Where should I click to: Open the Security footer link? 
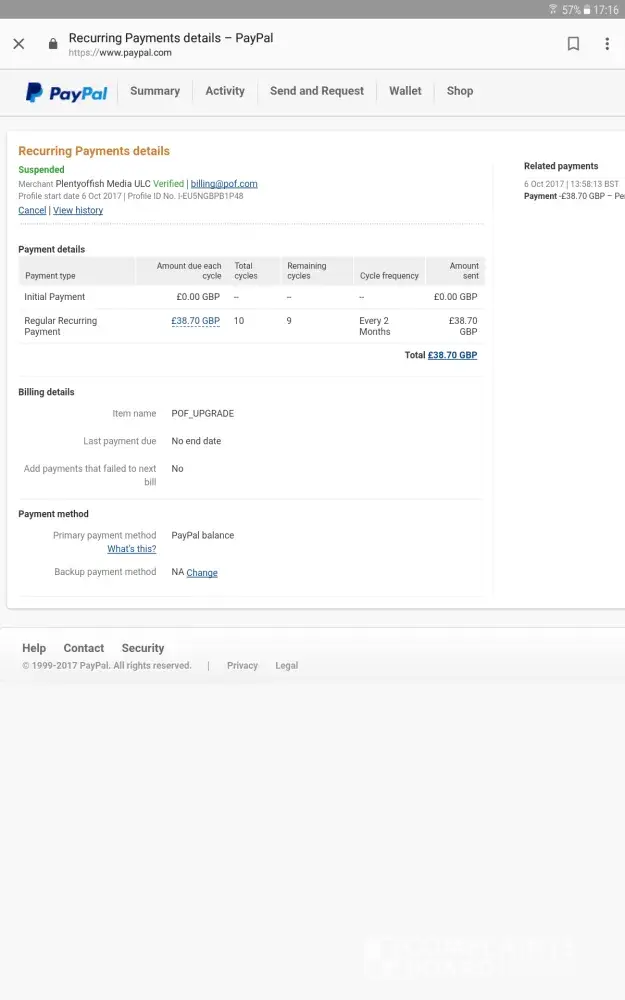143,648
